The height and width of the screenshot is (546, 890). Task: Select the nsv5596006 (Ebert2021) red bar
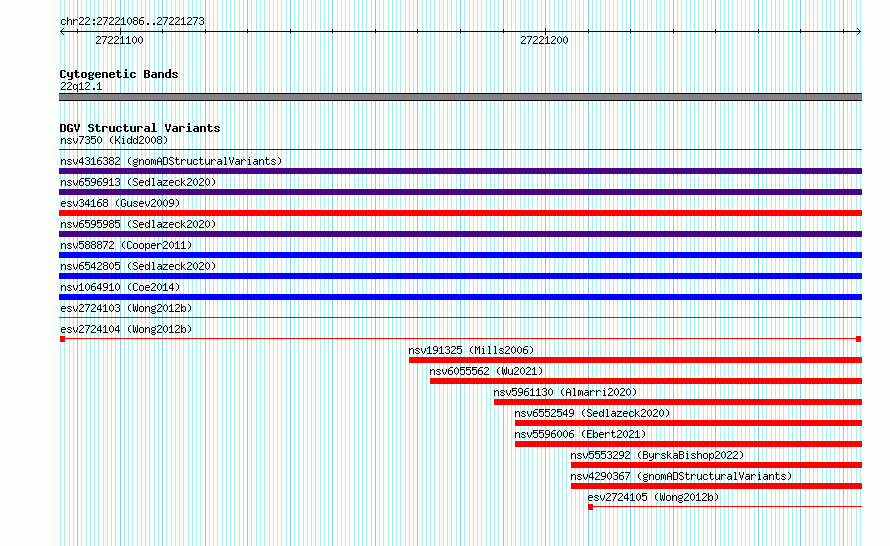tap(689, 444)
